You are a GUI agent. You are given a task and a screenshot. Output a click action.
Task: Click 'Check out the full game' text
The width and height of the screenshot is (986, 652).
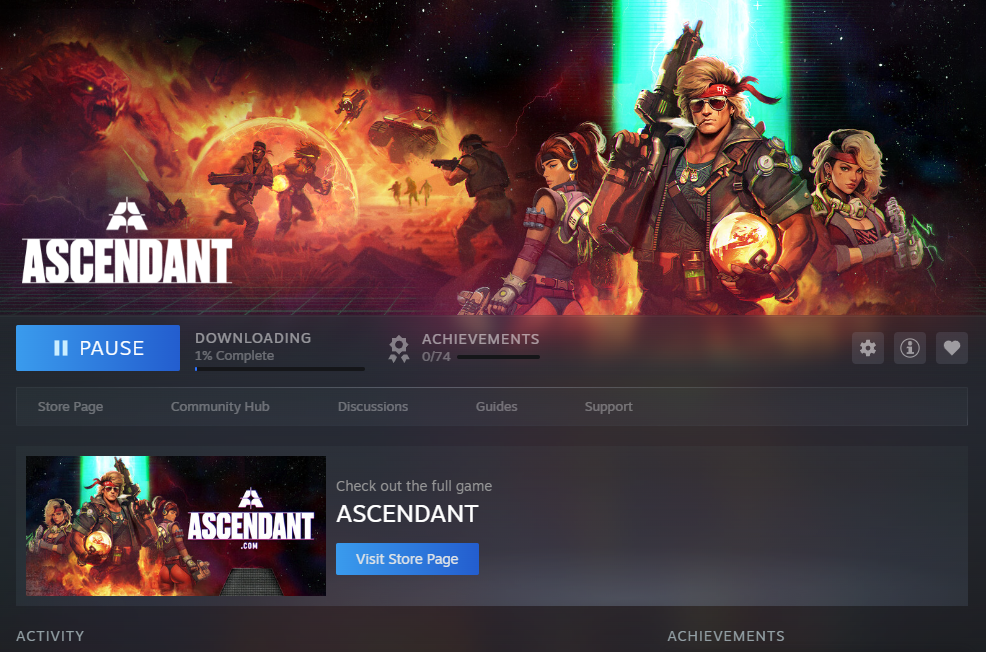point(414,486)
